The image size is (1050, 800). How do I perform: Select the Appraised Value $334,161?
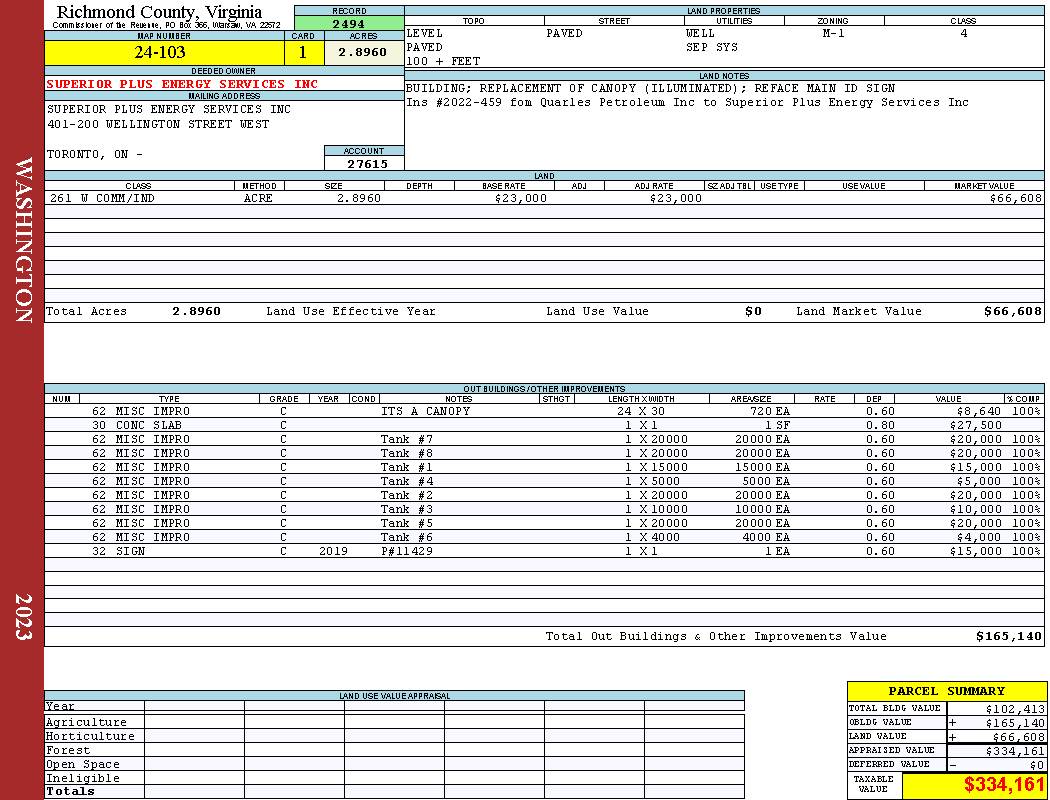pyautogui.click(x=1015, y=751)
